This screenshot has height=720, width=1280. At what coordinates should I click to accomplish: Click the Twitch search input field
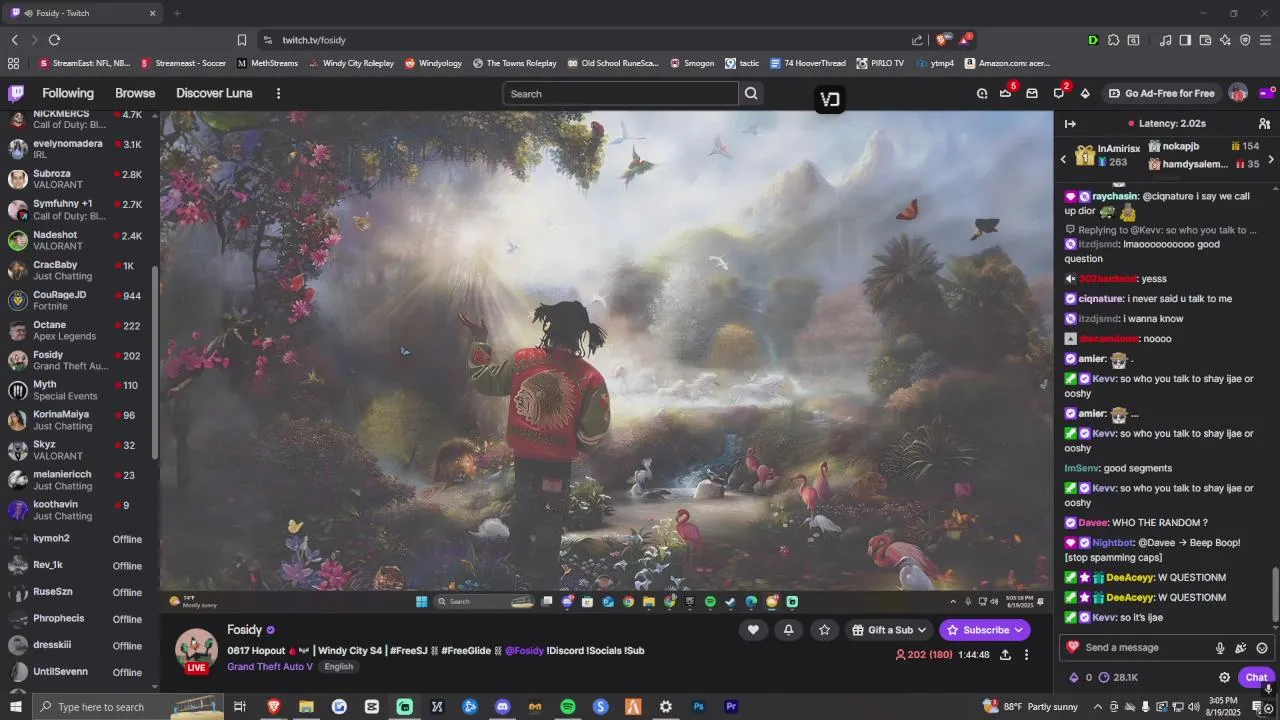tap(621, 94)
